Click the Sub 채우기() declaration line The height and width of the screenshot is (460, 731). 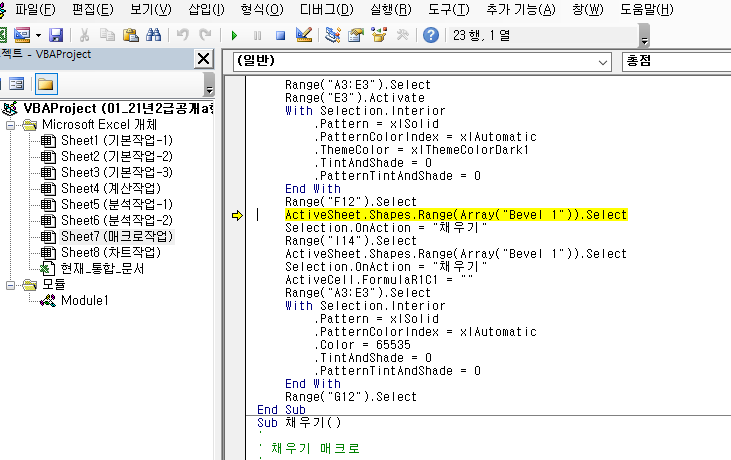point(299,423)
